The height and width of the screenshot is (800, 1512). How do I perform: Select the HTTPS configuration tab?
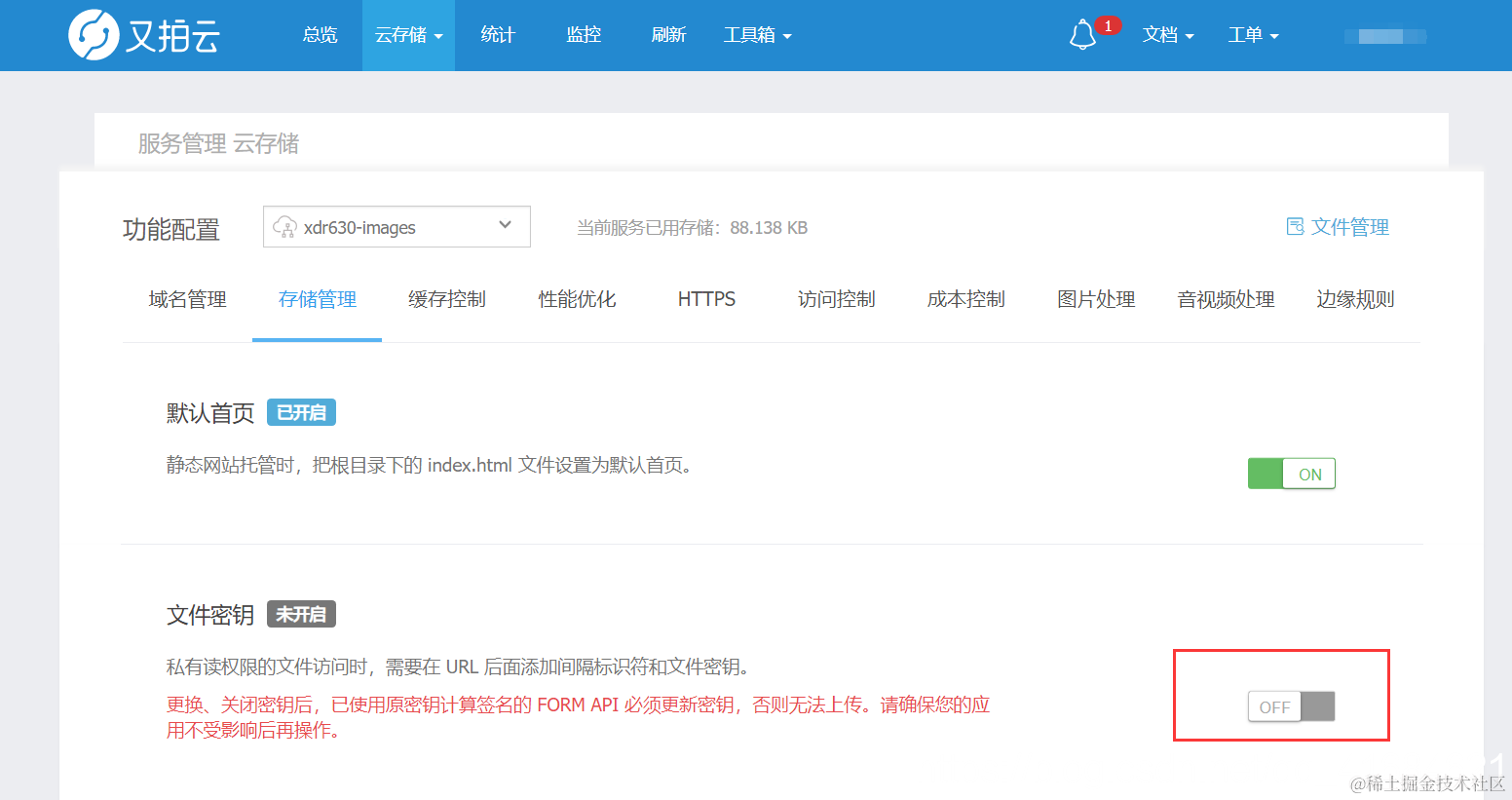[706, 299]
